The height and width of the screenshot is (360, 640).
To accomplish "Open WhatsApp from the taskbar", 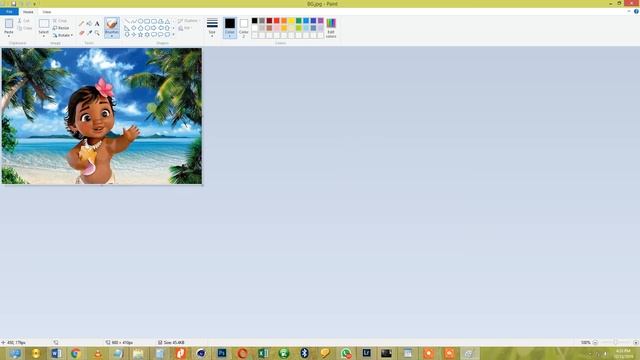I will 346,353.
